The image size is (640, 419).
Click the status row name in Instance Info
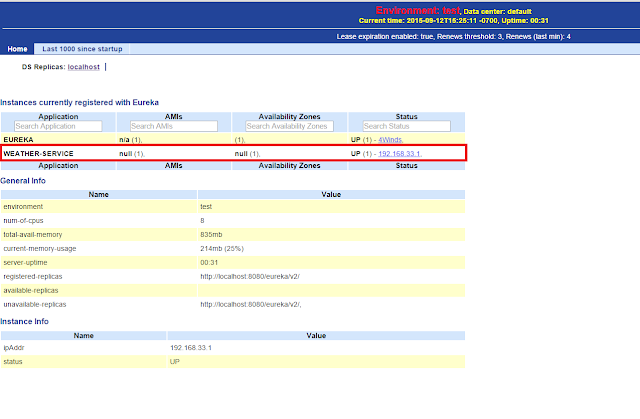13,362
